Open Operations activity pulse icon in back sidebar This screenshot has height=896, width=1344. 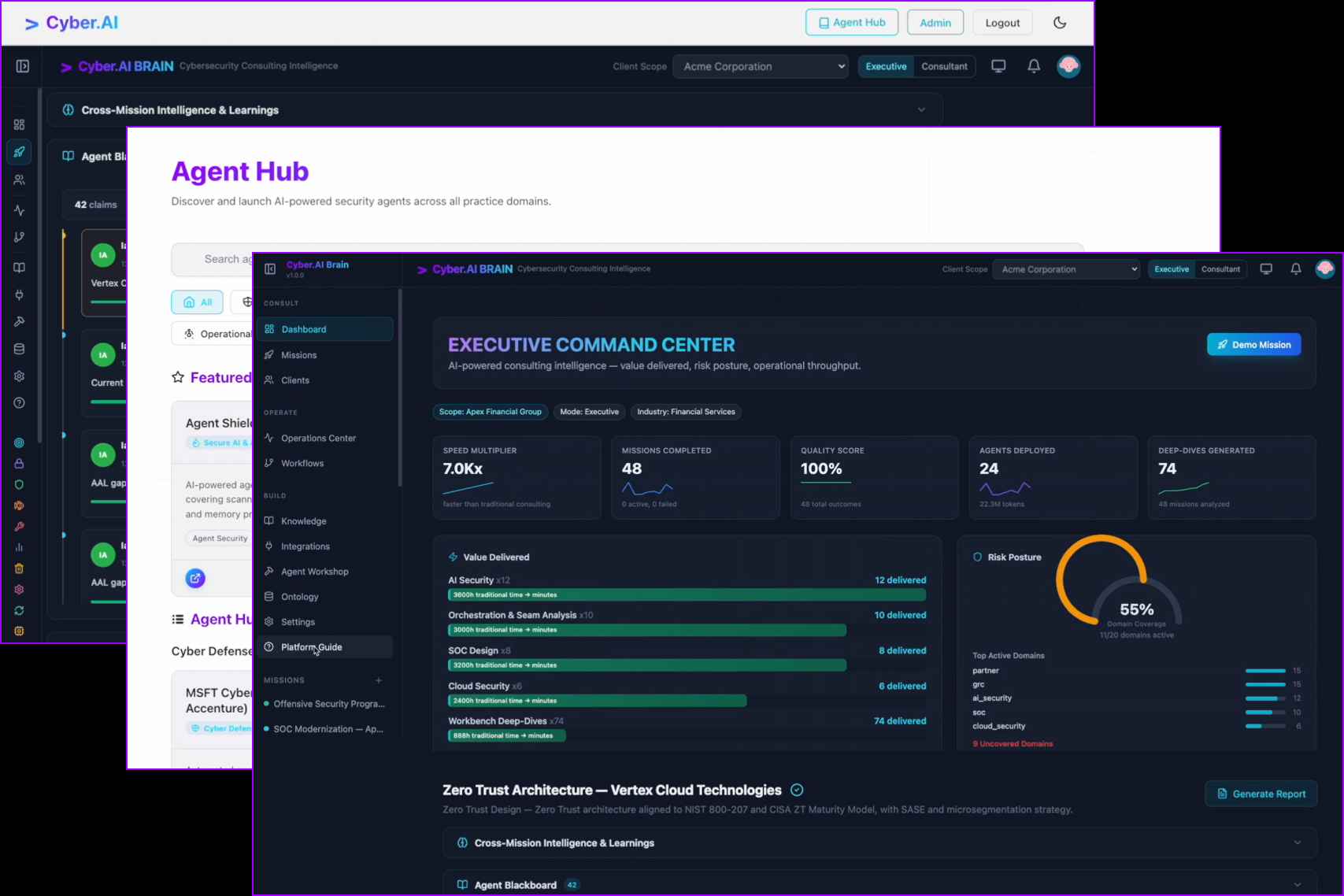point(19,210)
